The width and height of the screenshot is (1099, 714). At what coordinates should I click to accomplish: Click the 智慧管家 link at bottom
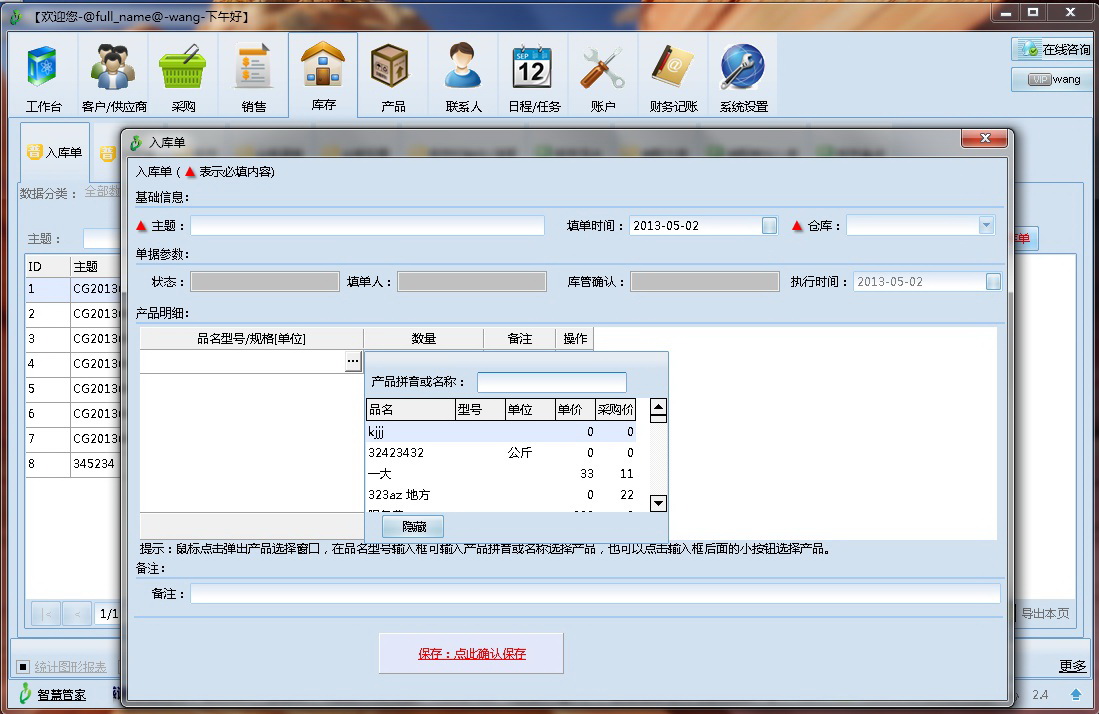point(62,694)
